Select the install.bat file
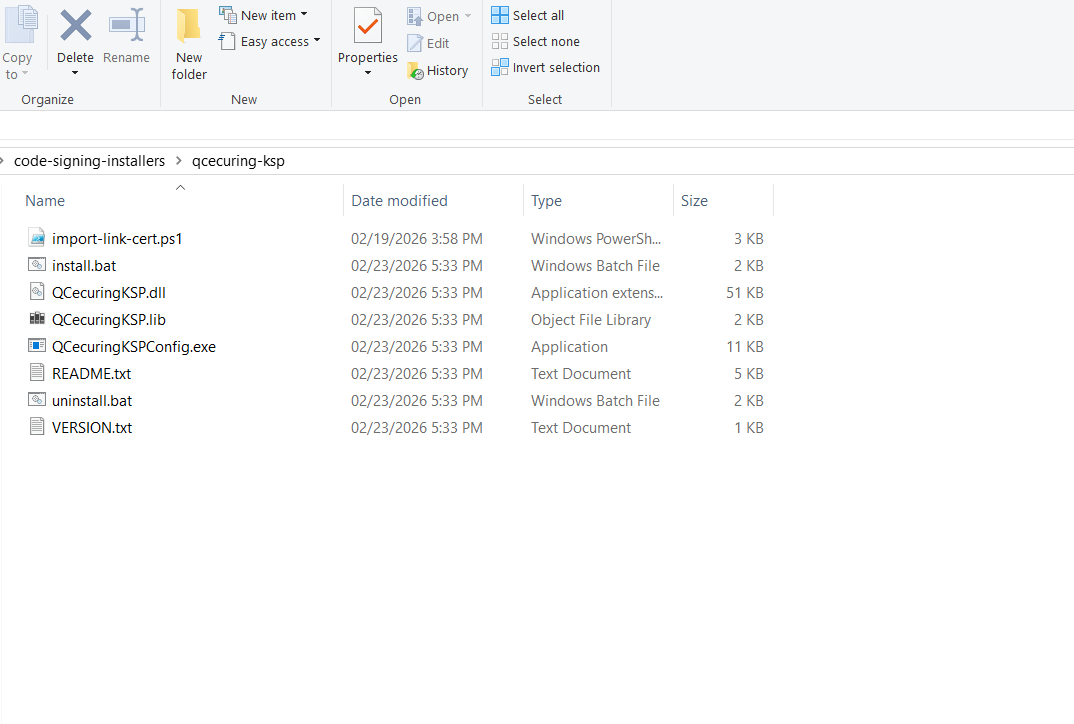The height and width of the screenshot is (724, 1074). pos(84,266)
